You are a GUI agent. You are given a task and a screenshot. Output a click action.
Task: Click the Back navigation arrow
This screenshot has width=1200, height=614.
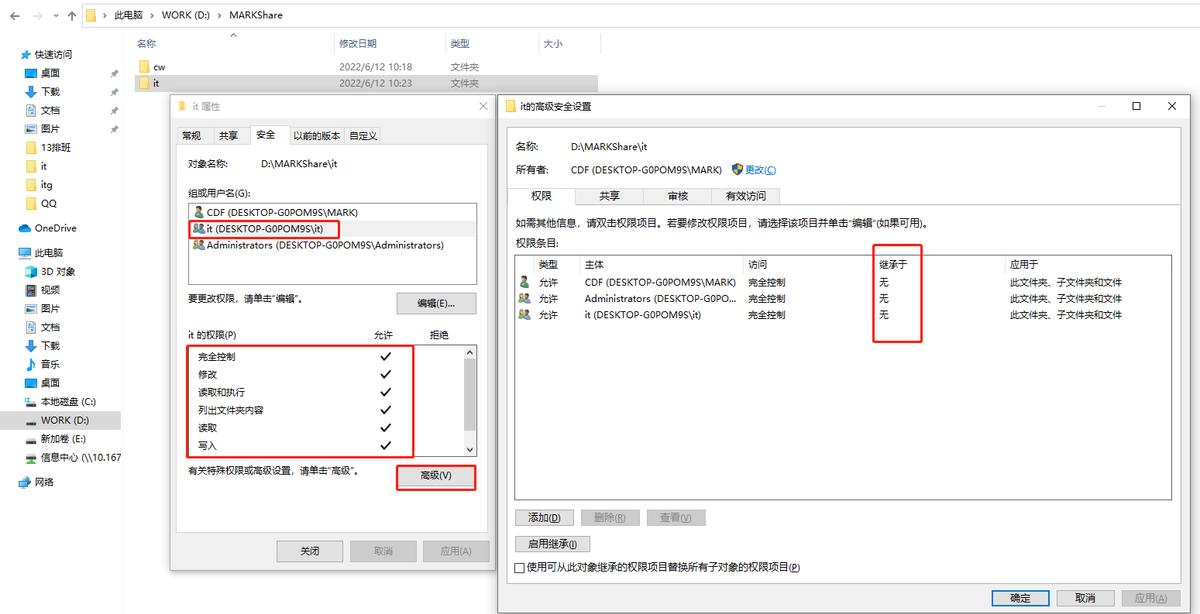click(x=14, y=14)
